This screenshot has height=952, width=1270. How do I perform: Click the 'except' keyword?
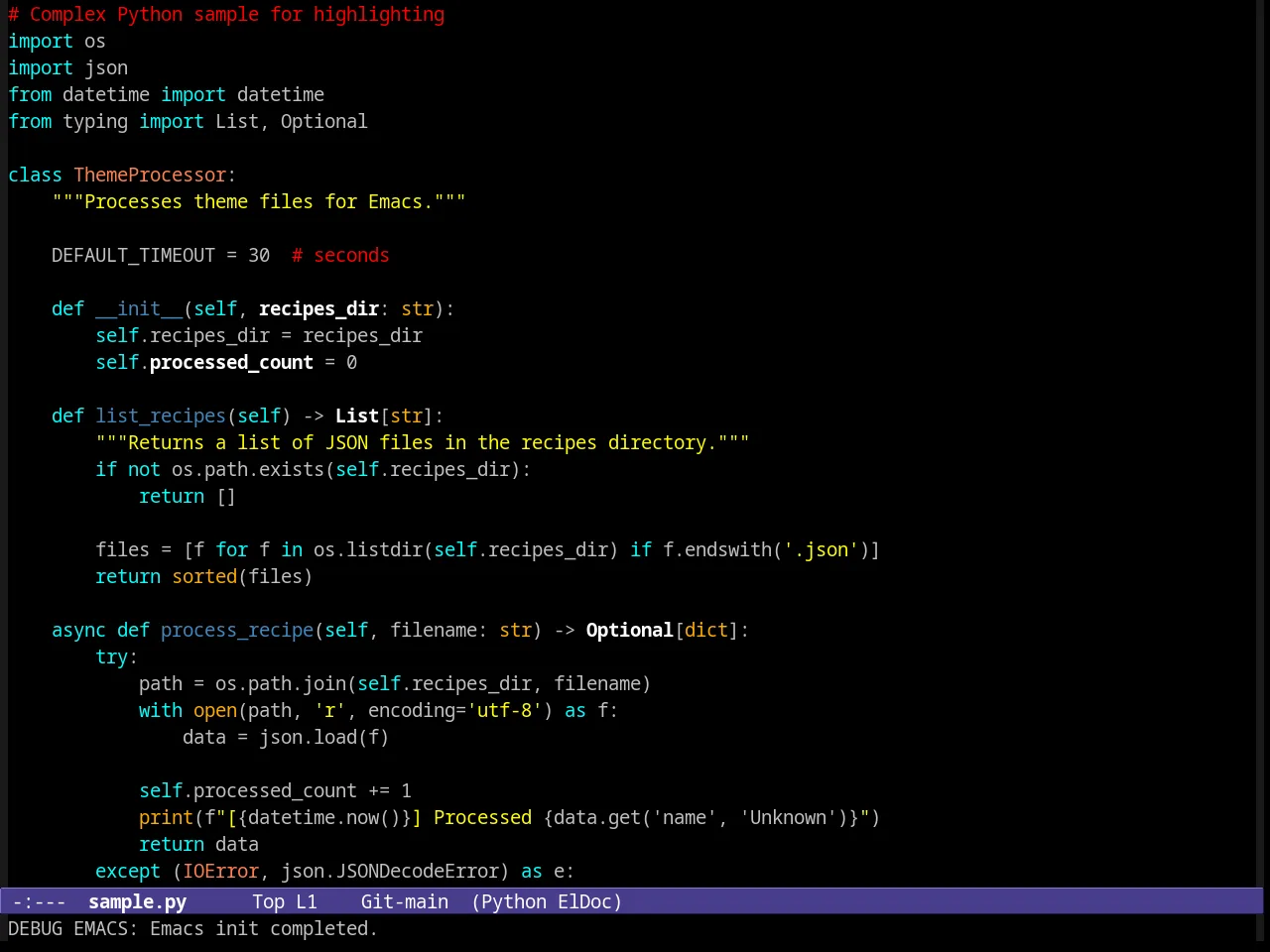pyautogui.click(x=128, y=871)
